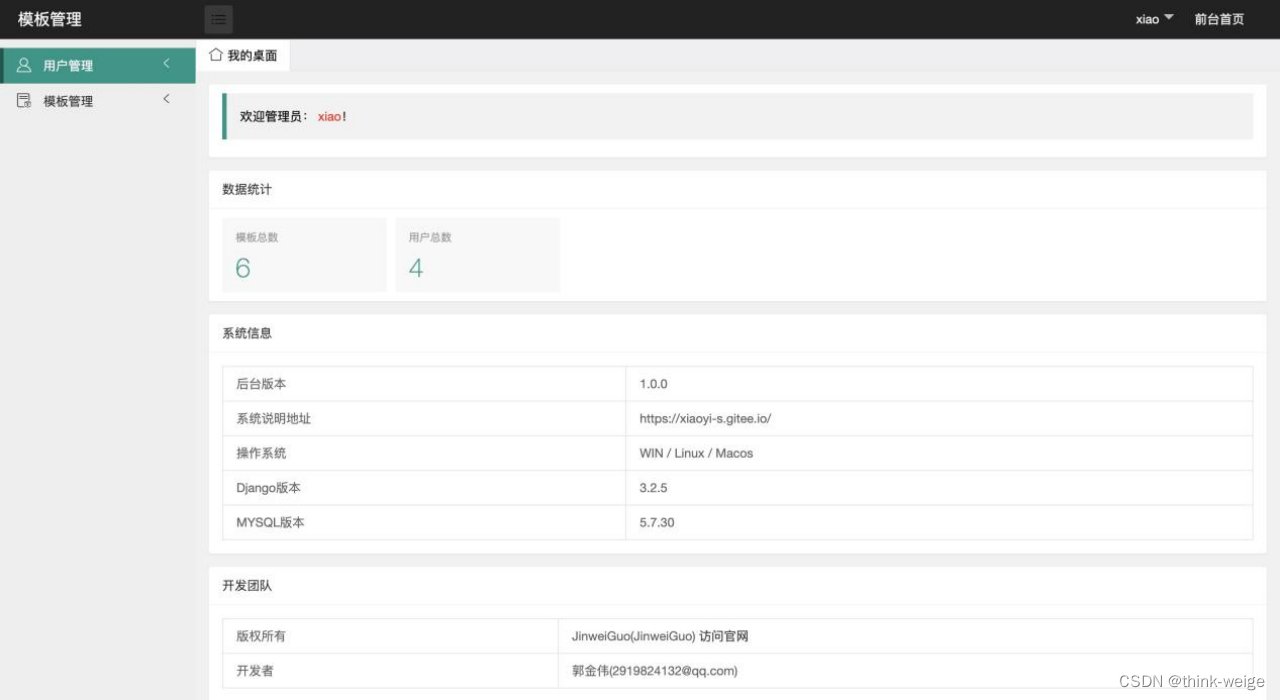Viewport: 1280px width, 700px height.
Task: Click the xiao username in top bar
Action: 1147,19
